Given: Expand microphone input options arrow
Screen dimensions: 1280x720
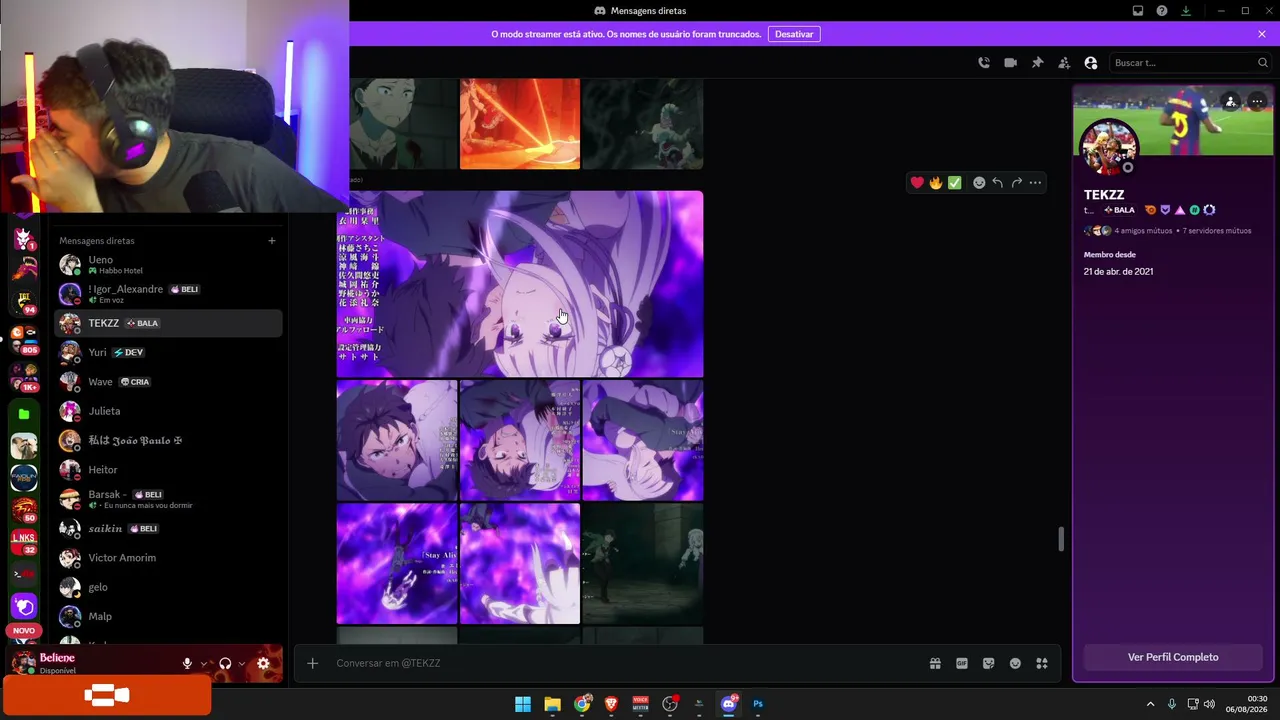Looking at the screenshot, I should [203, 663].
